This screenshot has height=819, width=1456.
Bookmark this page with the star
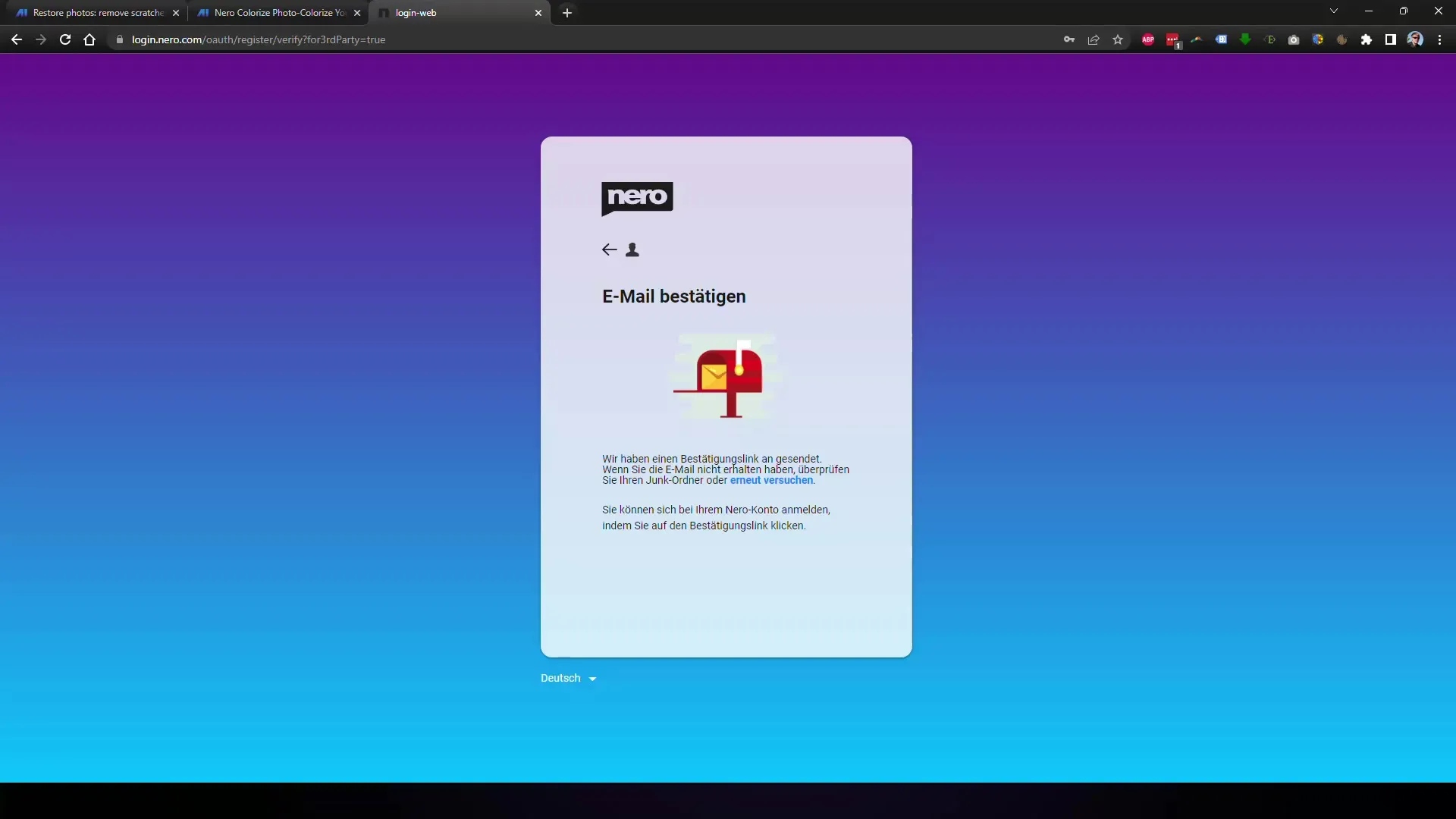click(x=1118, y=39)
